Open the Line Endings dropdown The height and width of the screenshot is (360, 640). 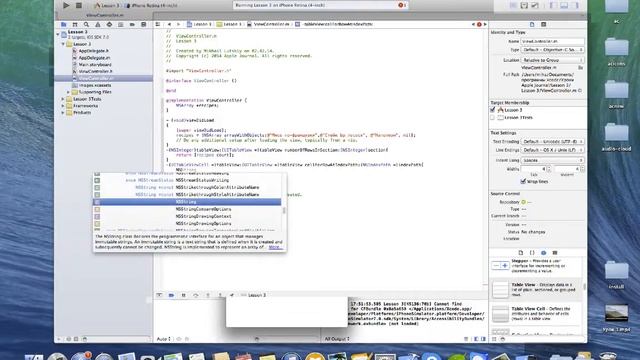[x=553, y=150]
